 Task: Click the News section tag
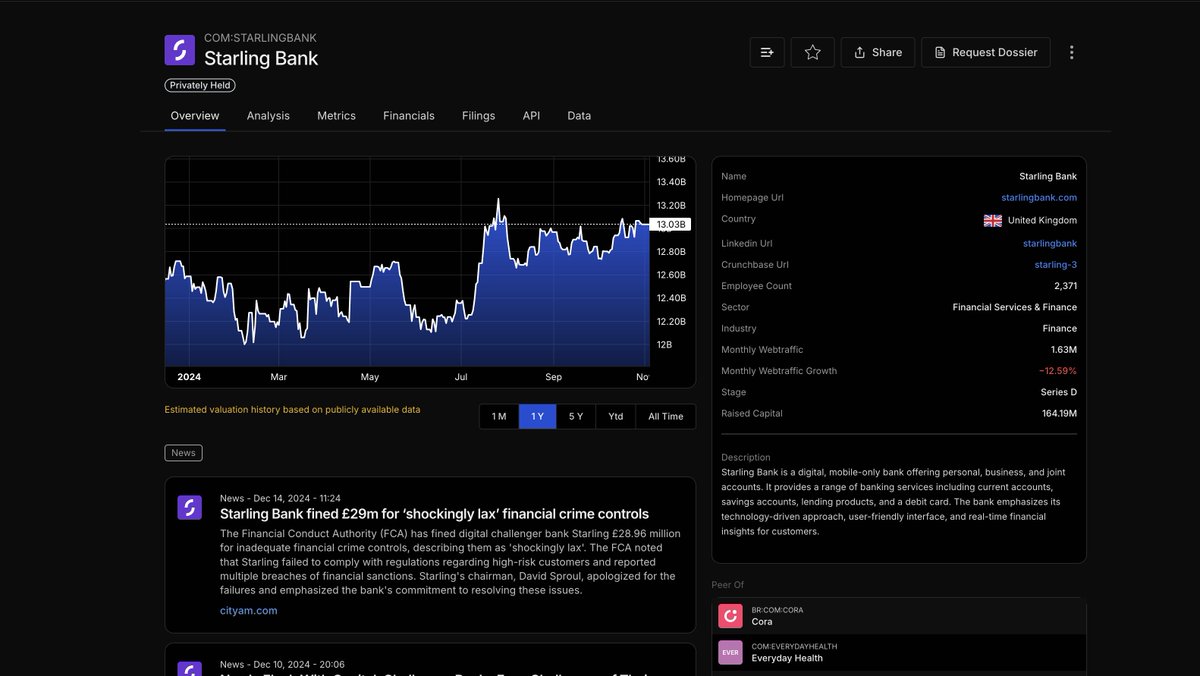[183, 453]
